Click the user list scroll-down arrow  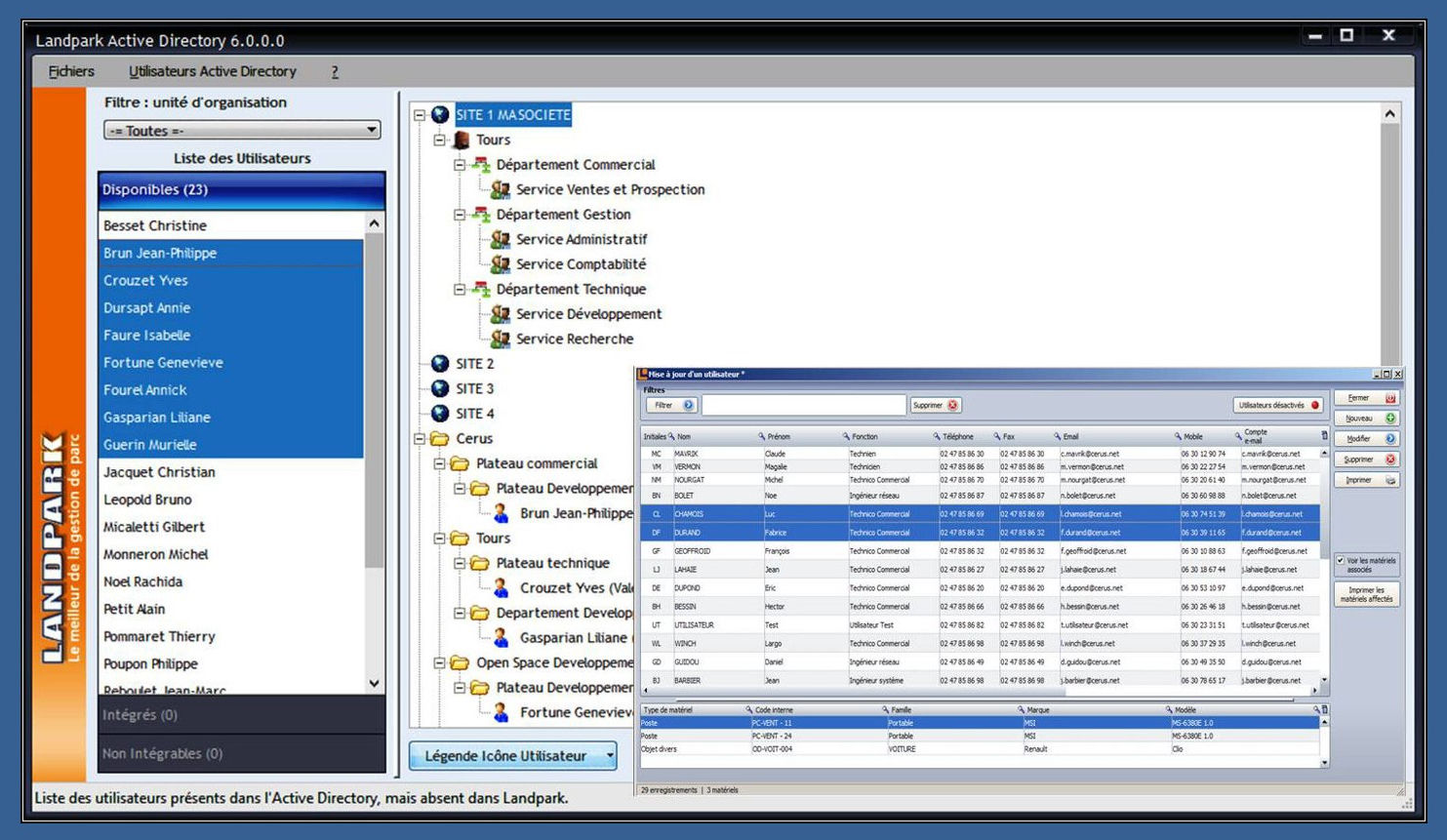click(x=375, y=684)
